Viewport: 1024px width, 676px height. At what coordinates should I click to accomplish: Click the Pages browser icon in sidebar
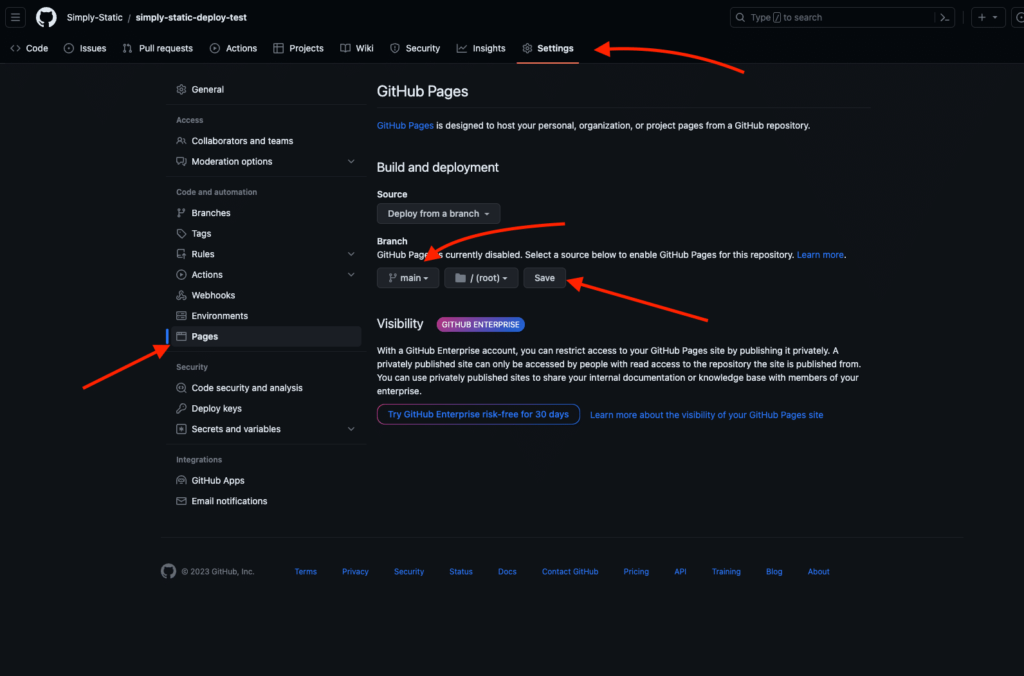181,336
